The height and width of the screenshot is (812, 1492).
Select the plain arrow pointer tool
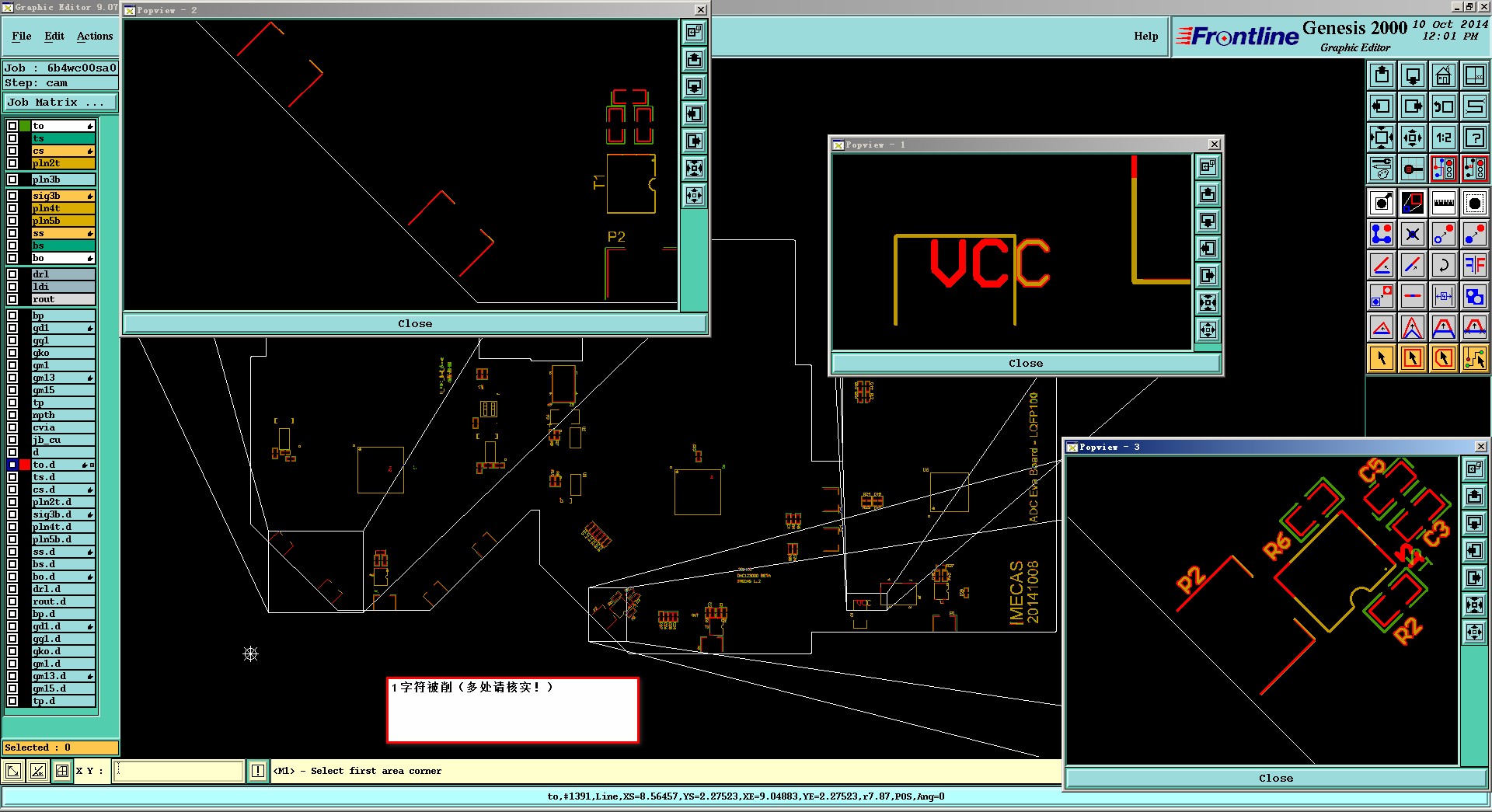[1382, 358]
